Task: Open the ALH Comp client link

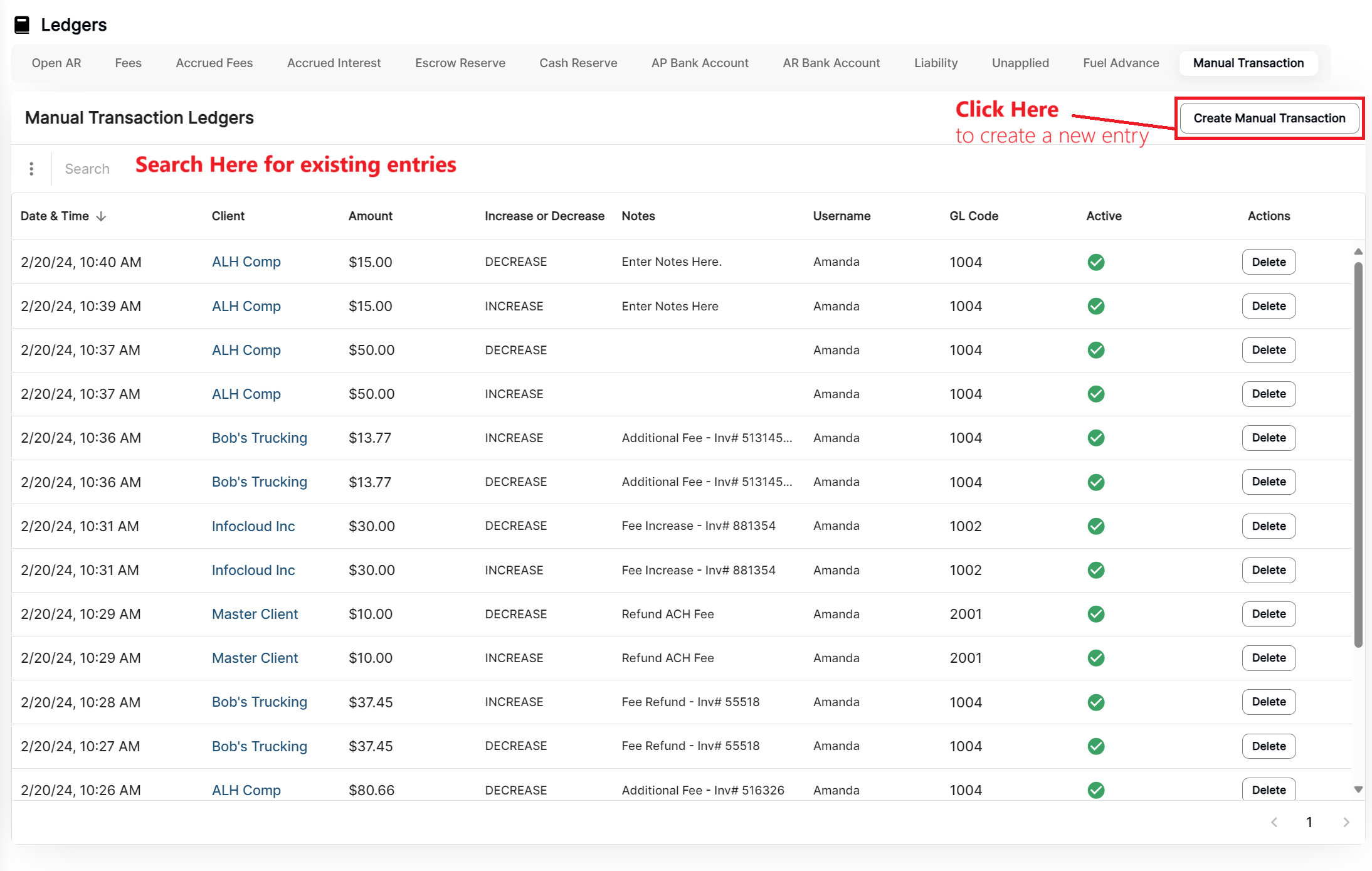Action: pyautogui.click(x=246, y=261)
